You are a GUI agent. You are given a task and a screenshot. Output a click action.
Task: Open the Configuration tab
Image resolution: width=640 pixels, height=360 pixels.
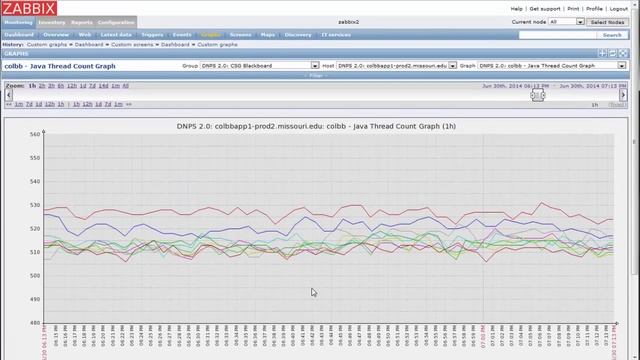coord(116,22)
